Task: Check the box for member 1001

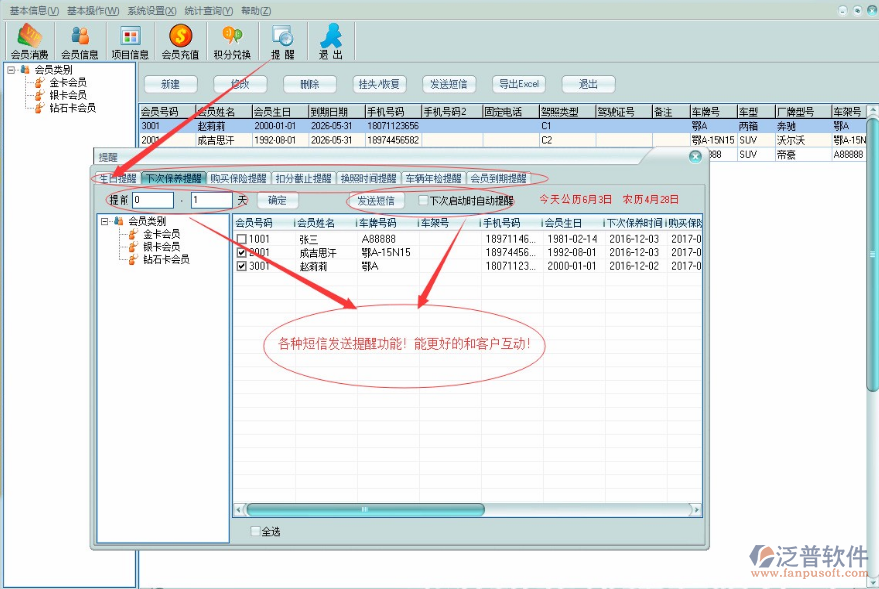Action: click(x=241, y=240)
